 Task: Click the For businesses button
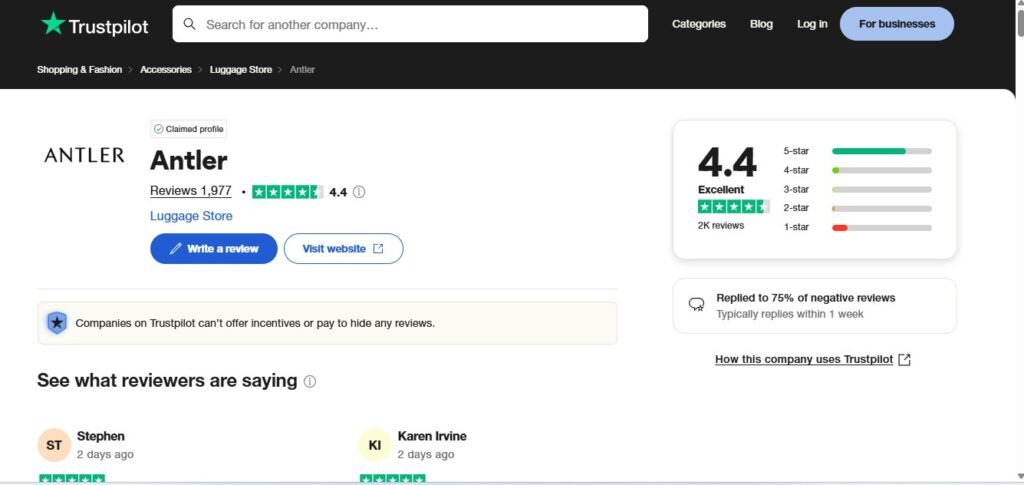click(x=897, y=24)
